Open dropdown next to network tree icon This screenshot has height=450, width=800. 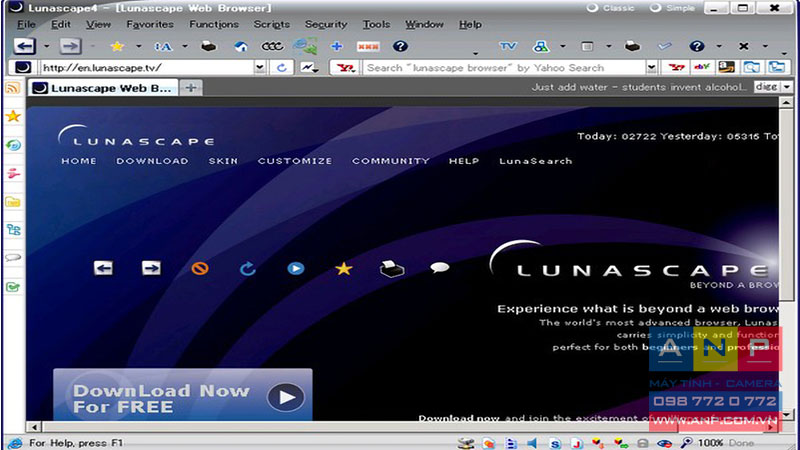click(x=563, y=46)
